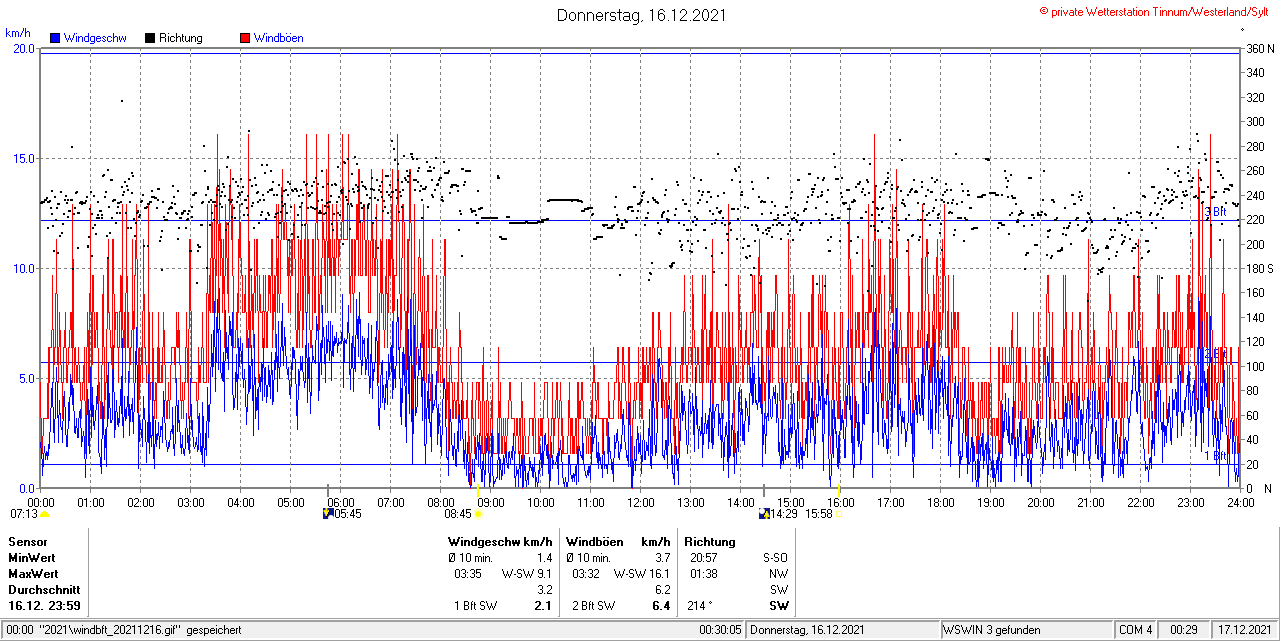Click the '1 Bft' line label
The width and height of the screenshot is (1280, 641).
(x=1215, y=456)
